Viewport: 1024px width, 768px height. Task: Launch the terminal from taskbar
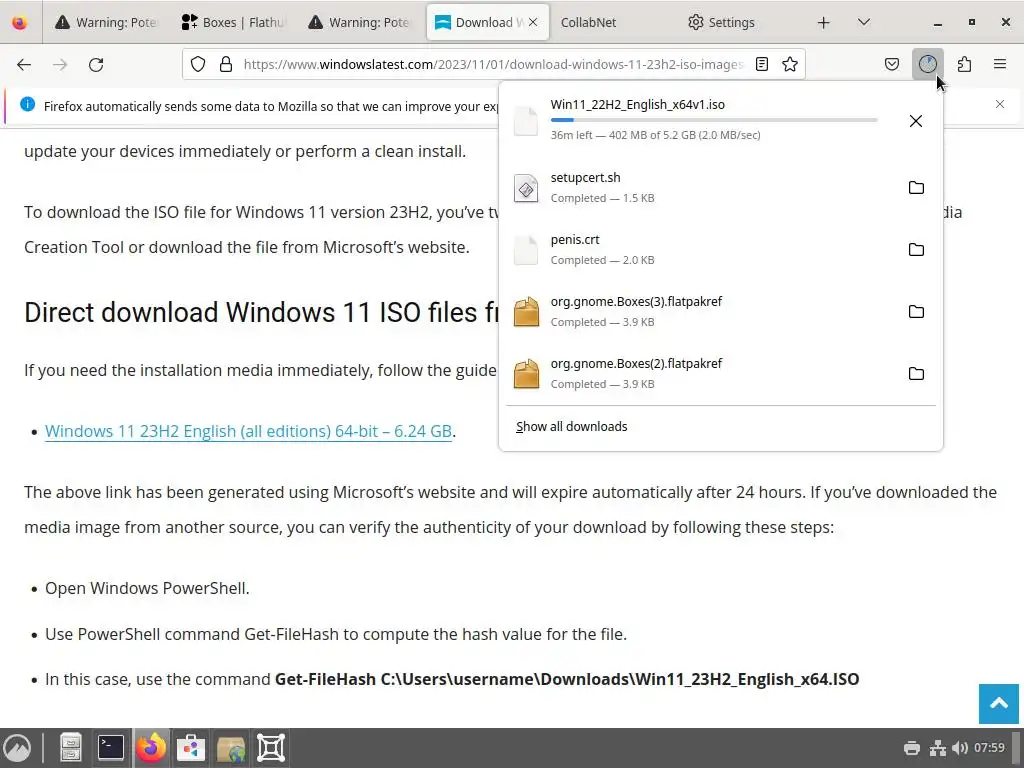110,748
